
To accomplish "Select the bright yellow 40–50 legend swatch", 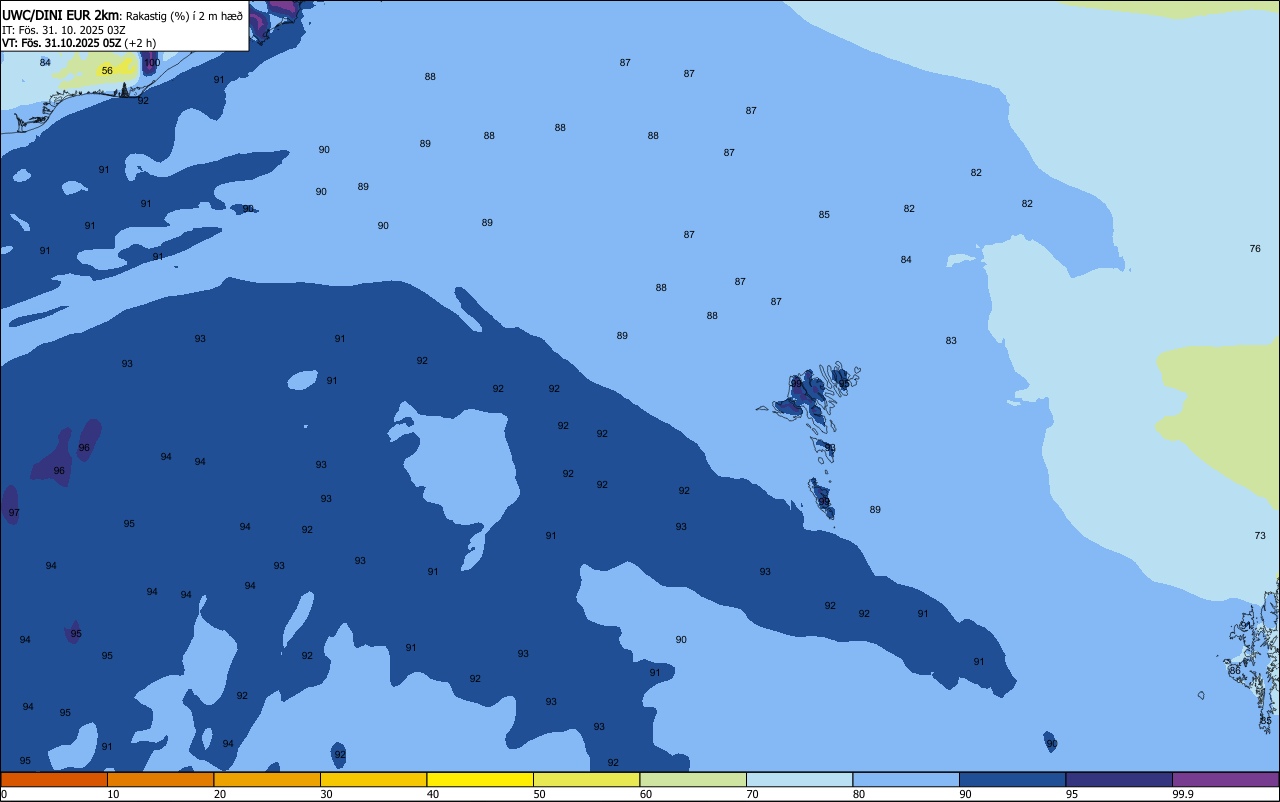I will point(480,779).
